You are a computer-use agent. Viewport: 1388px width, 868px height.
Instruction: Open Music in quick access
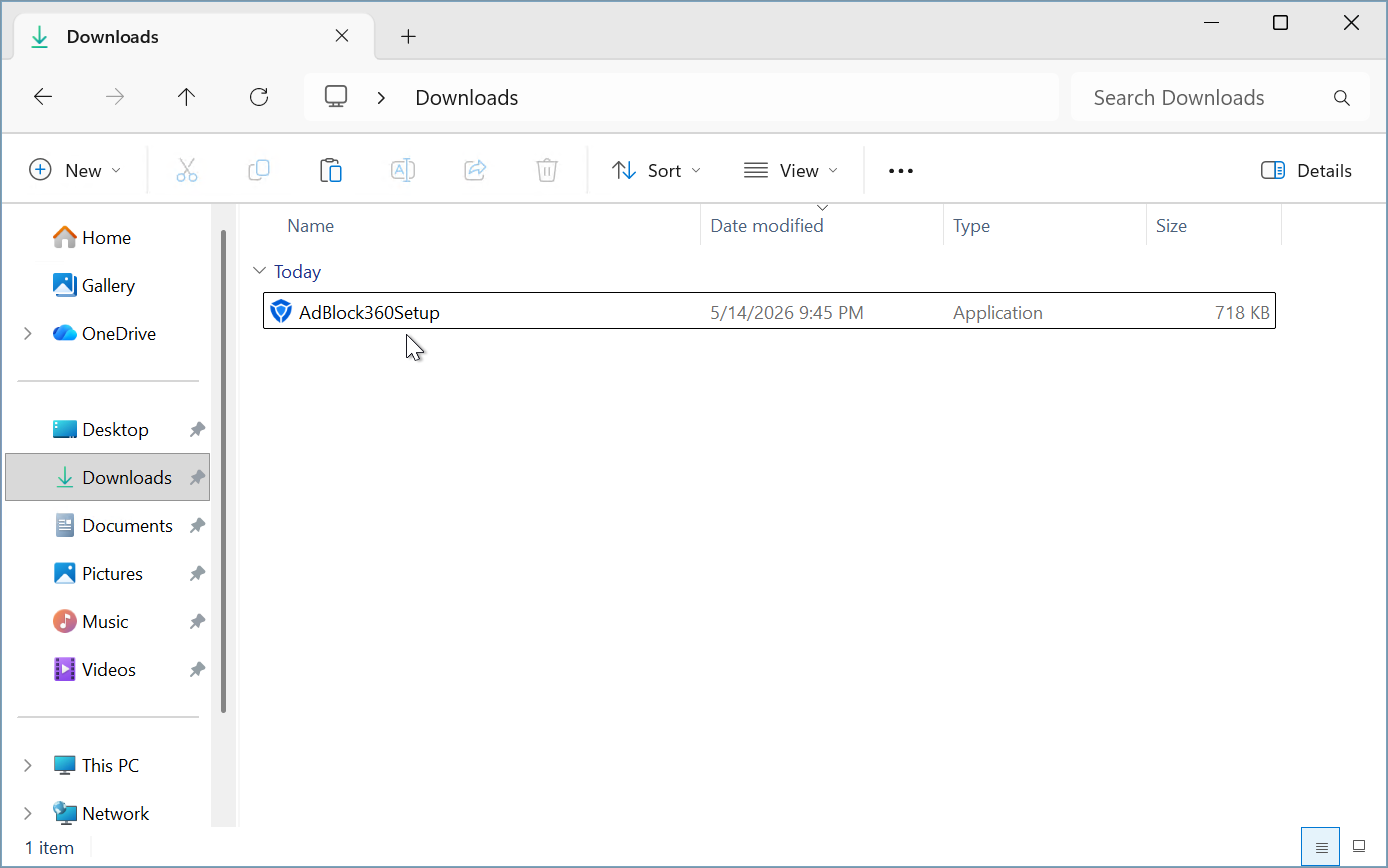pyautogui.click(x=108, y=622)
